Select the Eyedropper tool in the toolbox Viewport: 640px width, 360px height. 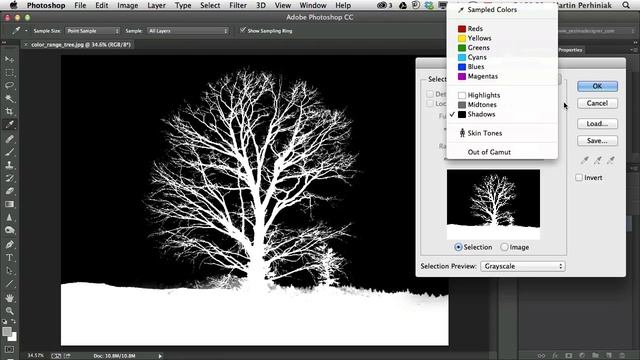9,125
